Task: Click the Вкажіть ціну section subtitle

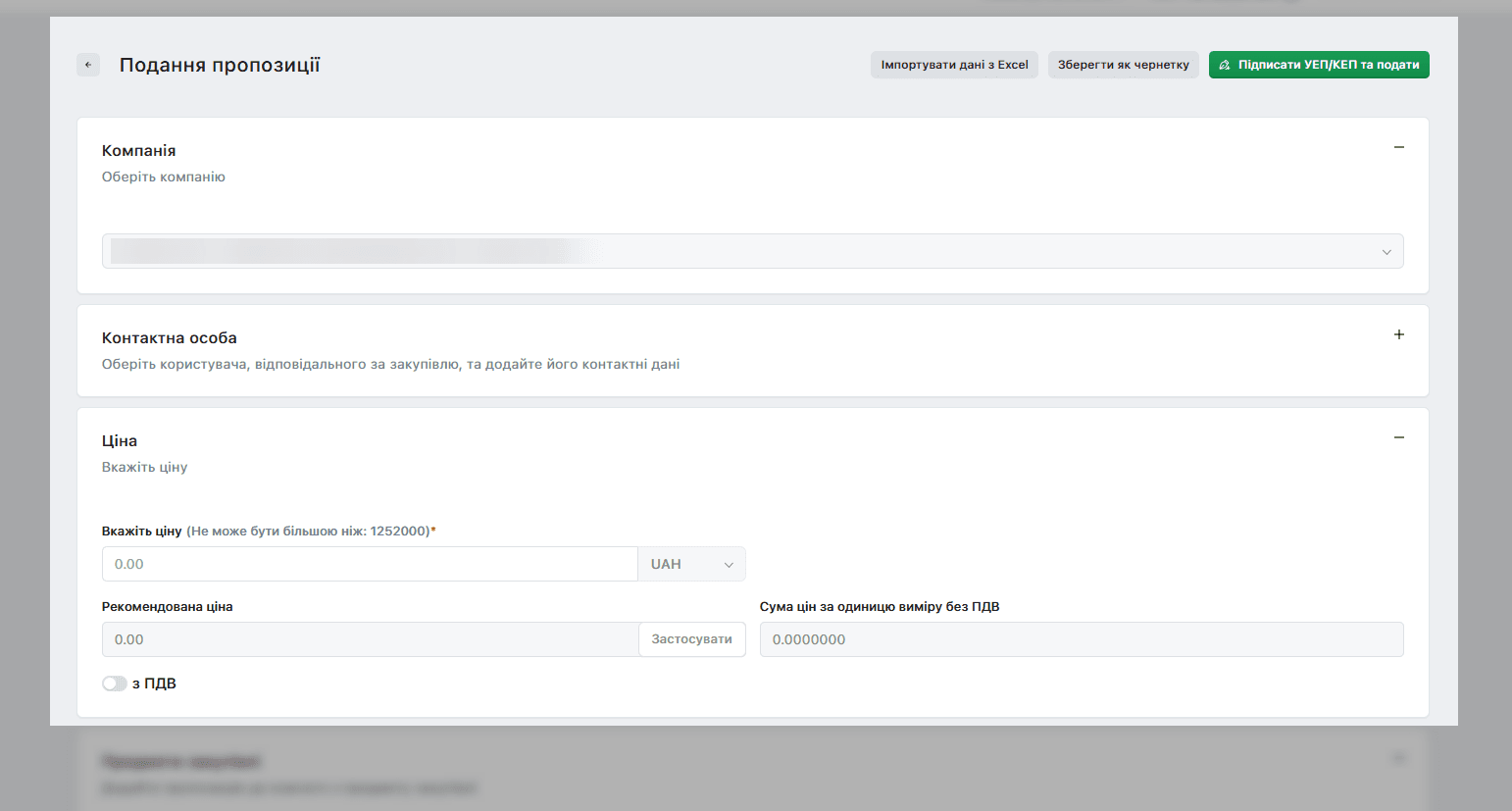Action: 145,467
